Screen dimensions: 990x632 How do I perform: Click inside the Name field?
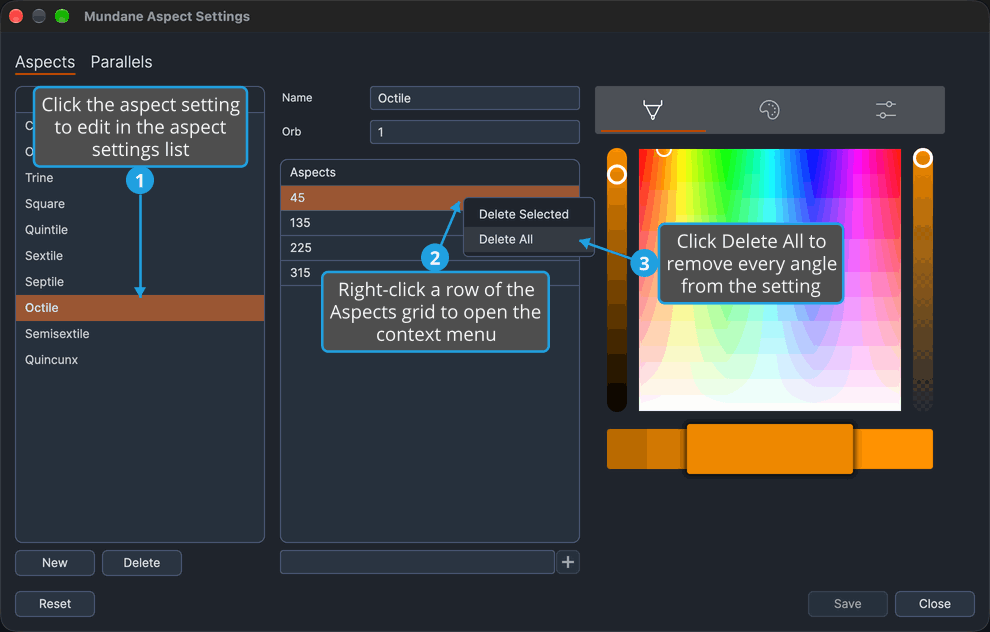(x=474, y=98)
